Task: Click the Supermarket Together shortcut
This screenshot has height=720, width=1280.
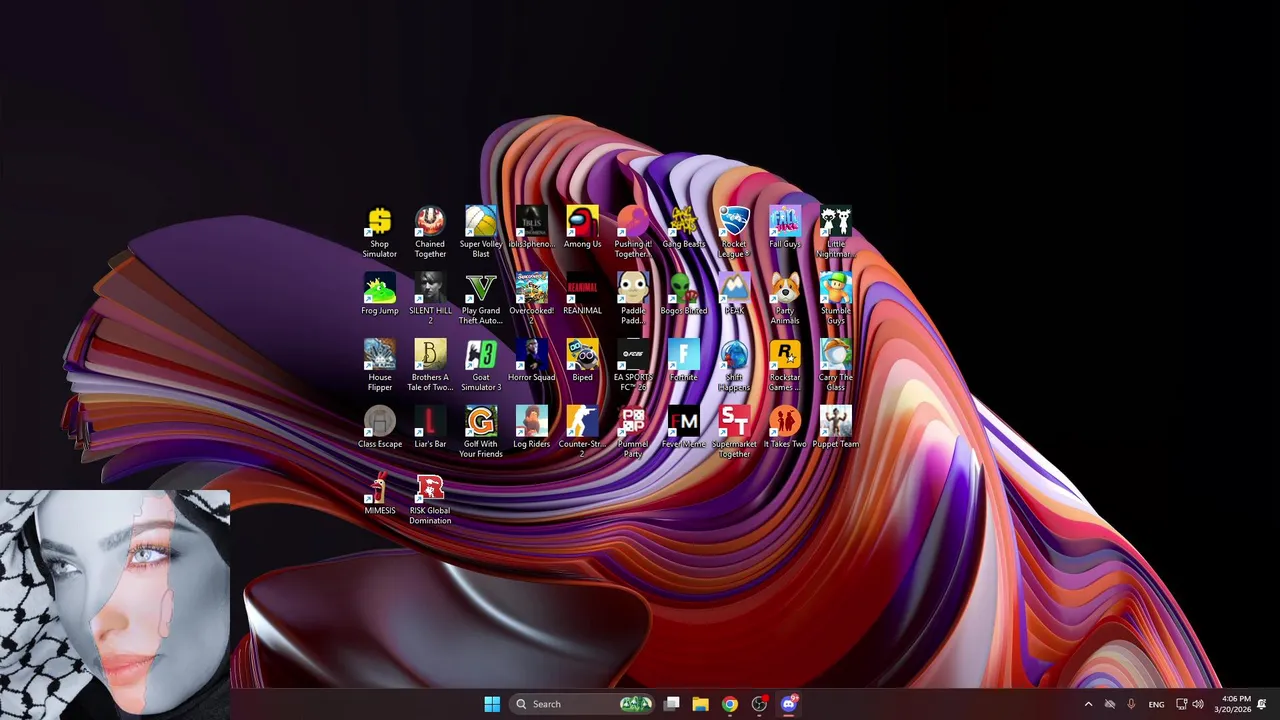Action: [734, 432]
